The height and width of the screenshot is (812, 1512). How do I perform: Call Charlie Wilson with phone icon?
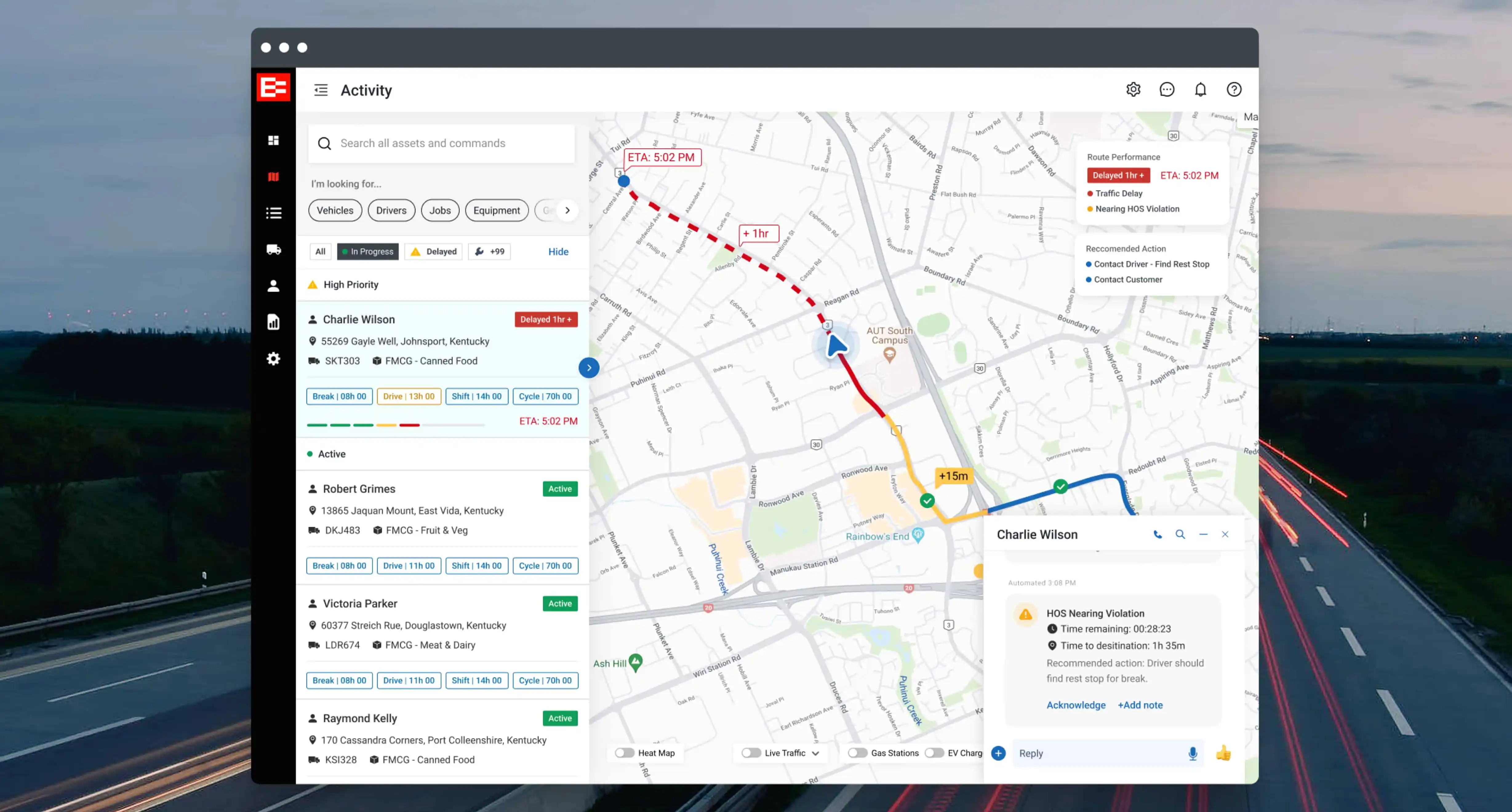1158,534
